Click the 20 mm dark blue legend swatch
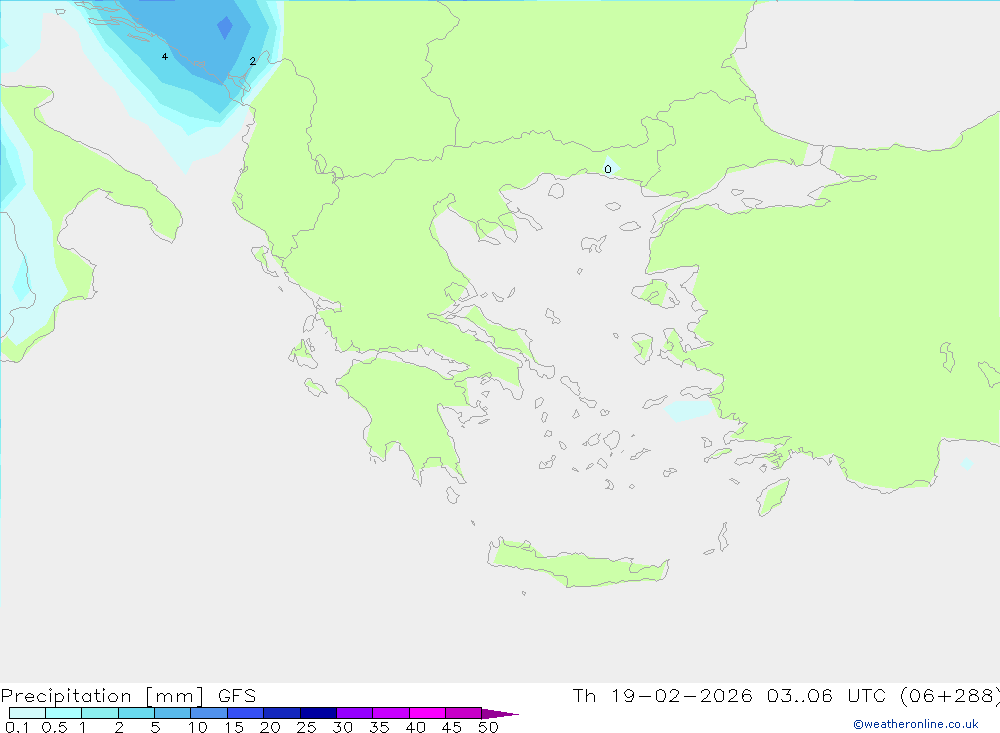Viewport: 1000px width, 733px height. [x=281, y=713]
